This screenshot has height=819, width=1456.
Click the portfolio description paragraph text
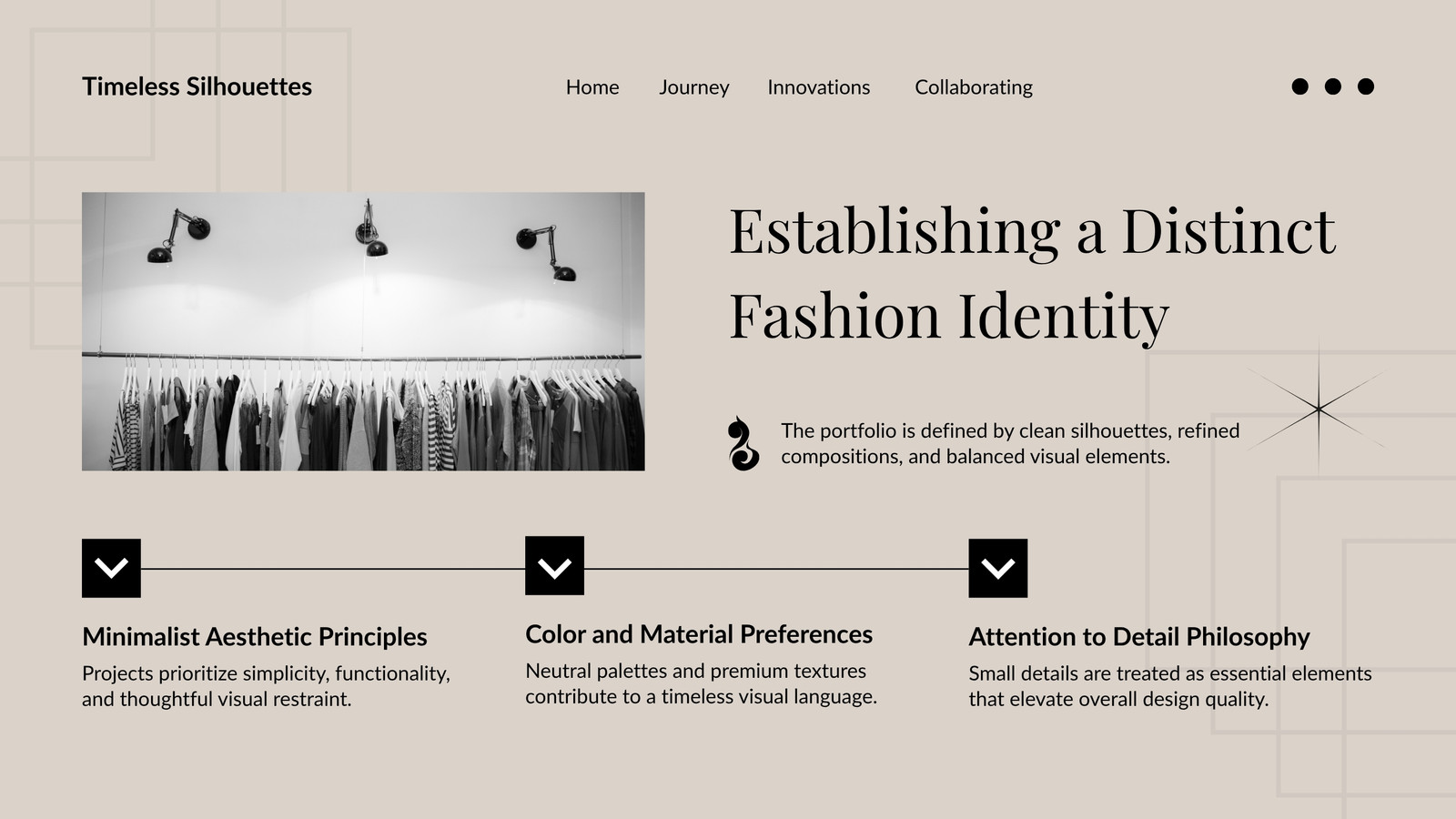tap(1010, 443)
